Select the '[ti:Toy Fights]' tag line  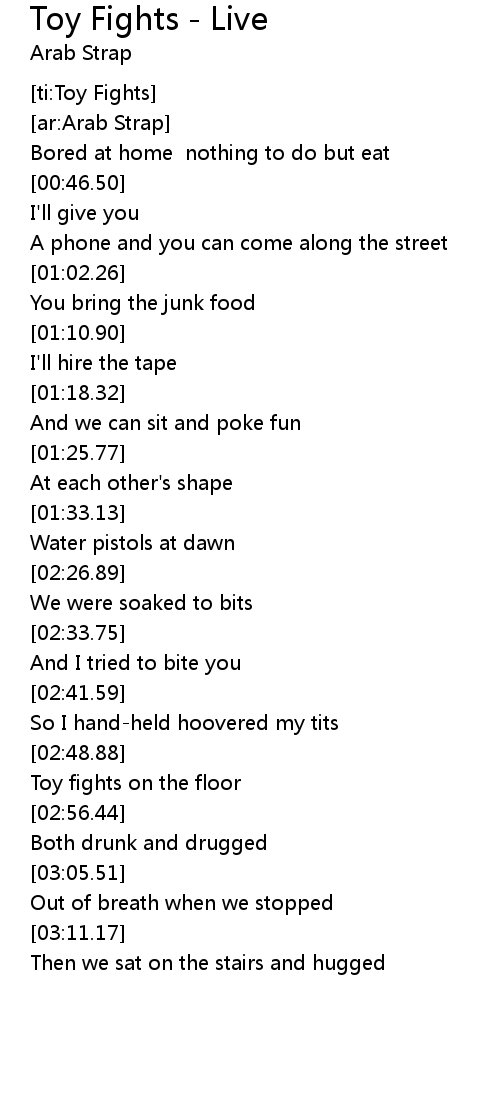[93, 93]
